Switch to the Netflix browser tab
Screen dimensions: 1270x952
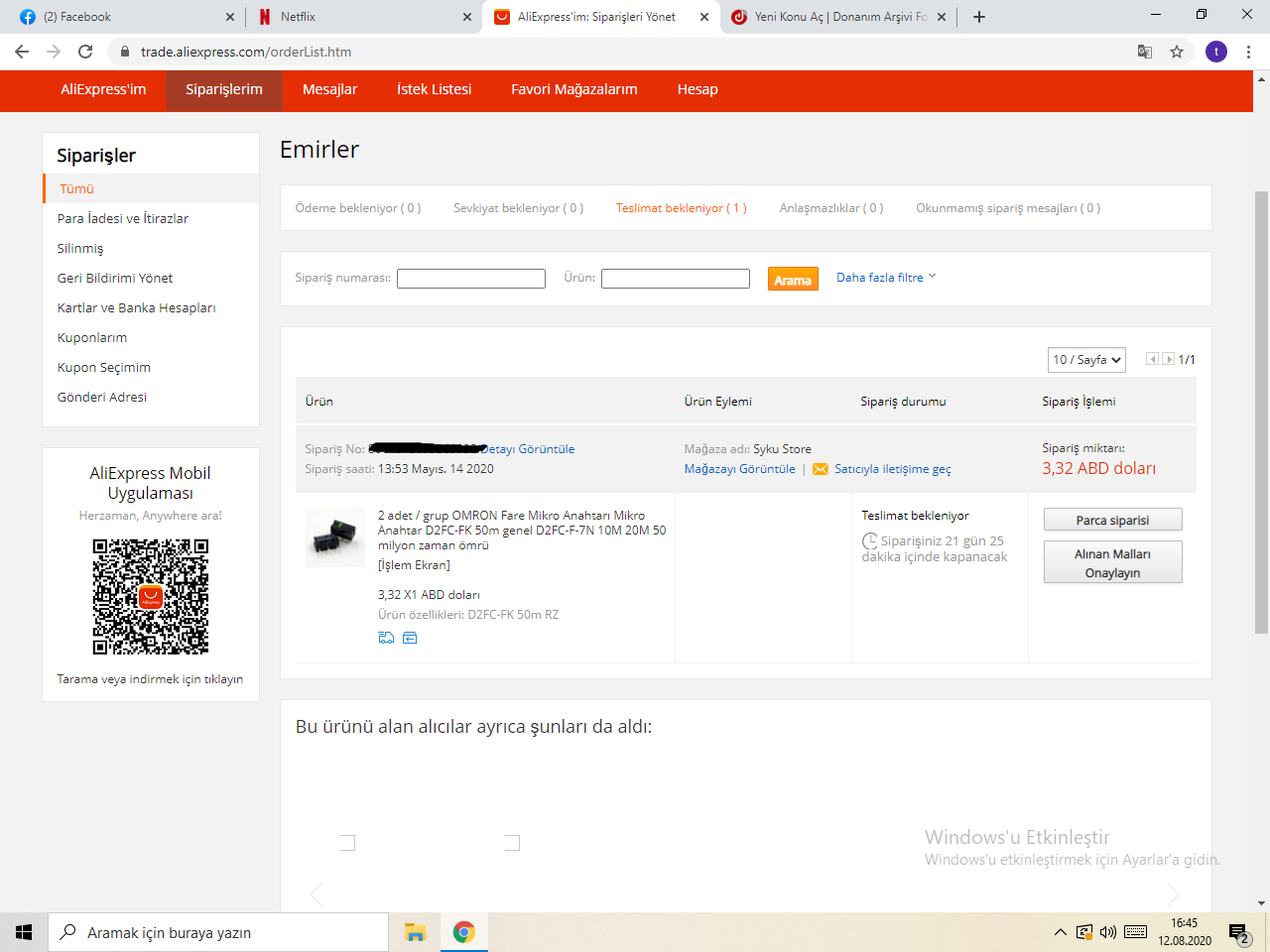click(364, 17)
